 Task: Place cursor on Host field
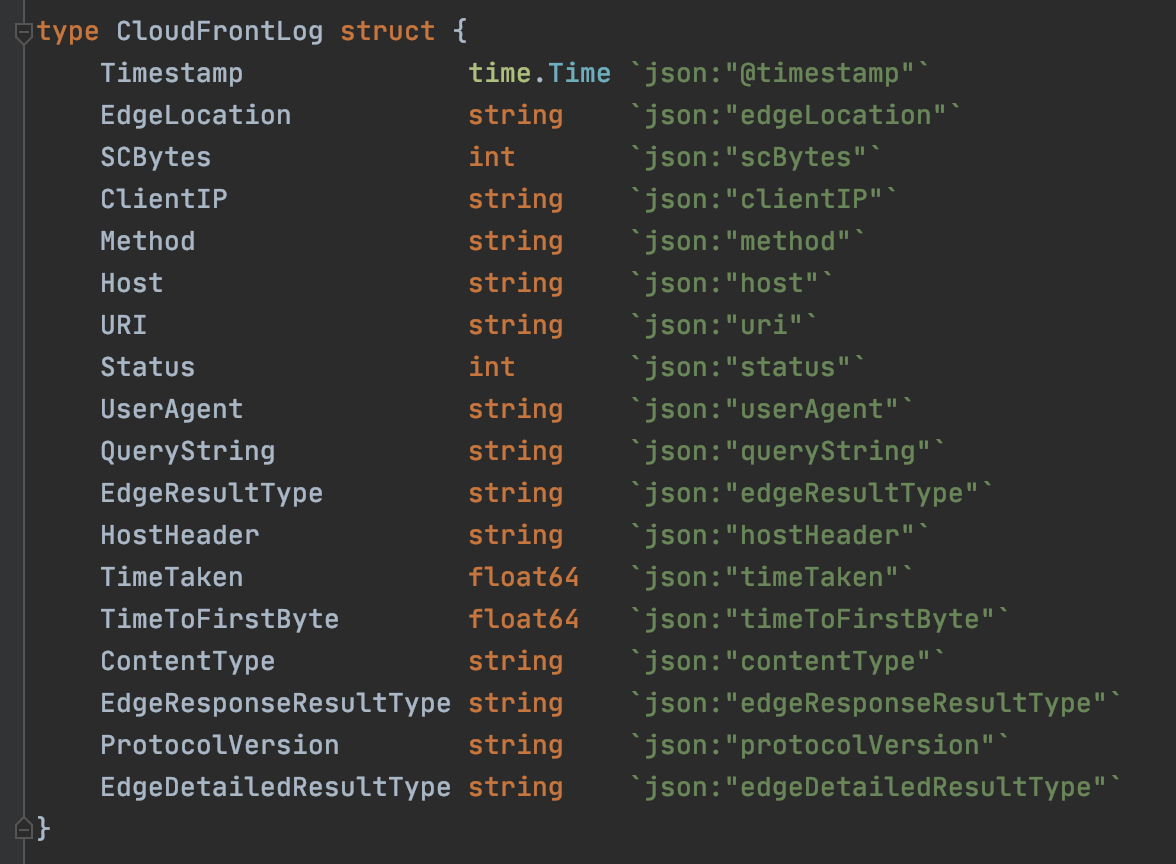tap(132, 284)
